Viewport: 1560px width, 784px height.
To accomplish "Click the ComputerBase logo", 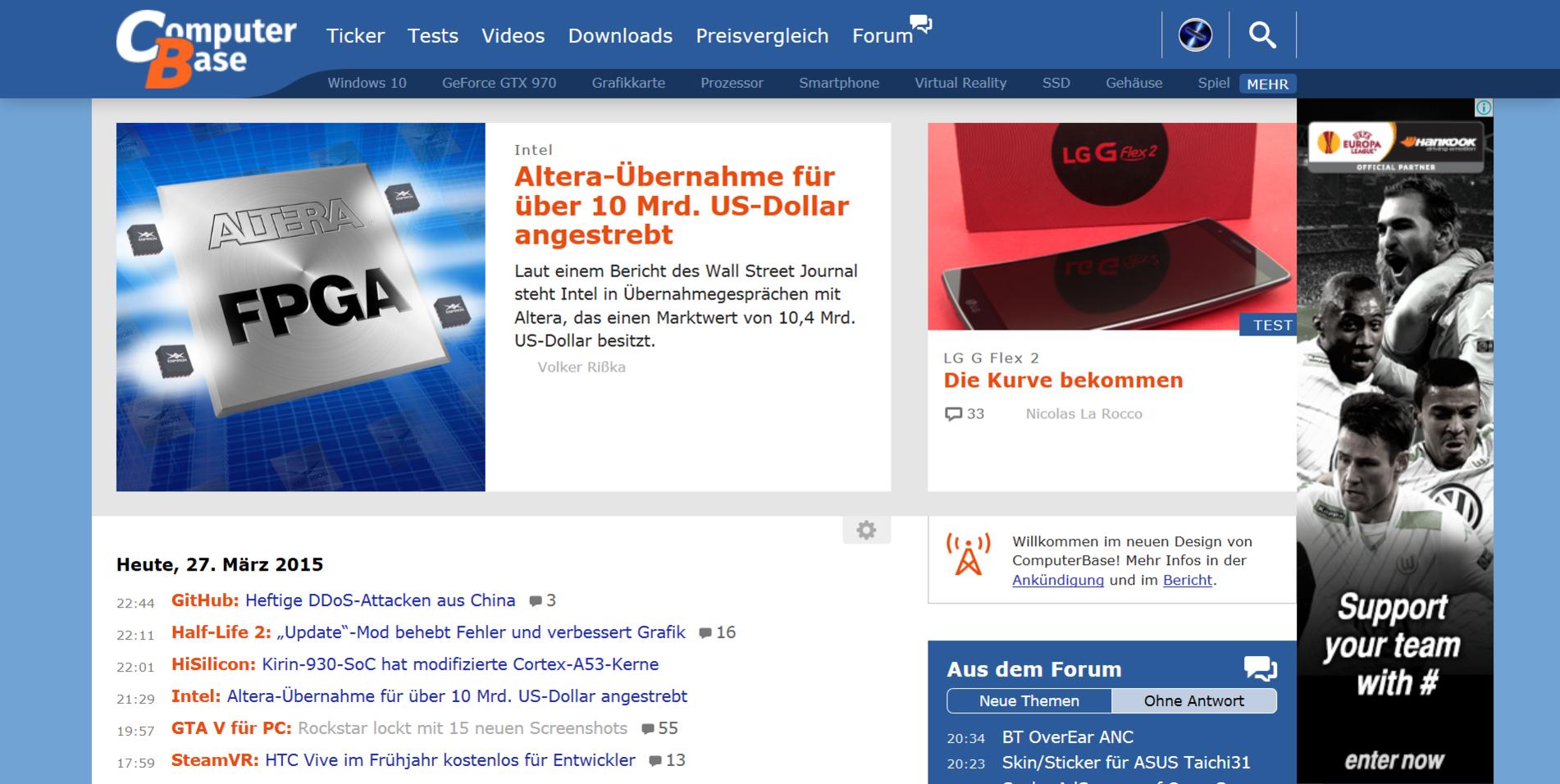I will (x=206, y=49).
